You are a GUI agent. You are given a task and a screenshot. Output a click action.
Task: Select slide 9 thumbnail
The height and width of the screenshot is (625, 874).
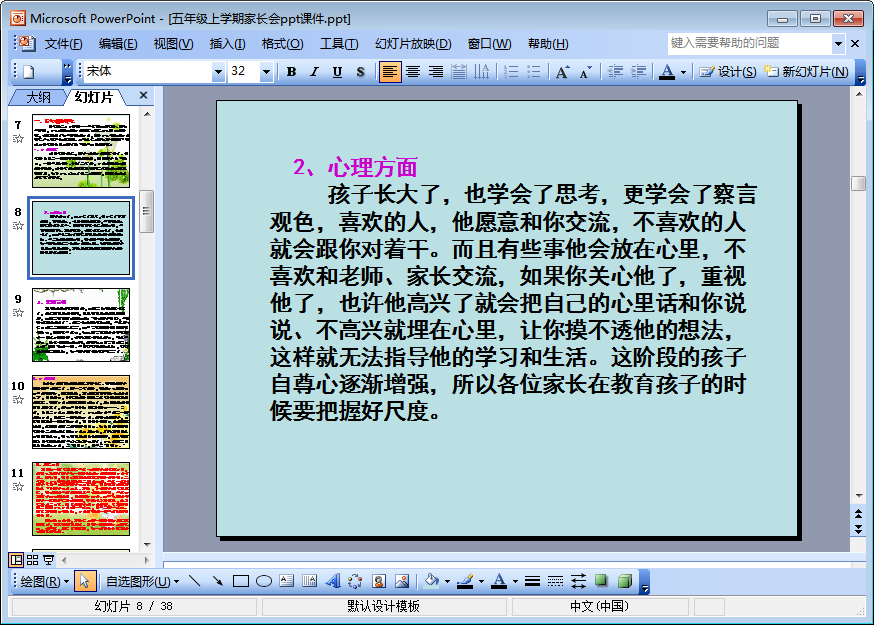[81, 324]
